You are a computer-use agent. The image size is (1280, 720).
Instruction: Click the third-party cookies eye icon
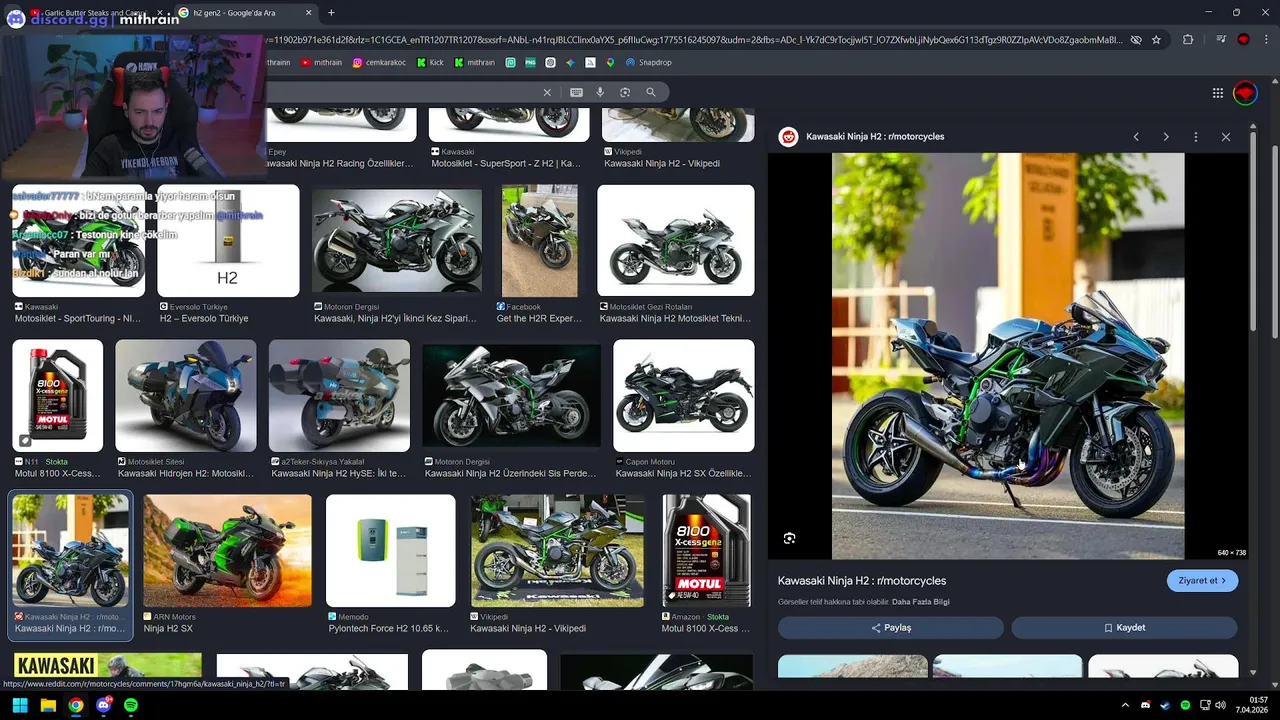coord(1136,40)
